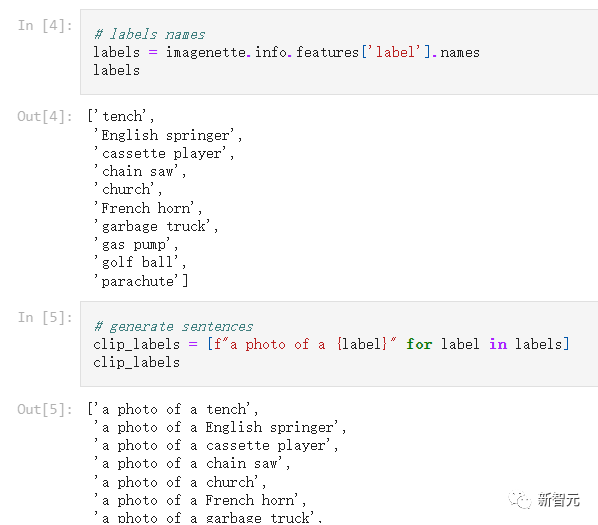Click the 'parachute' label output
Image resolution: width=598 pixels, height=525 pixels.
pyautogui.click(x=141, y=281)
